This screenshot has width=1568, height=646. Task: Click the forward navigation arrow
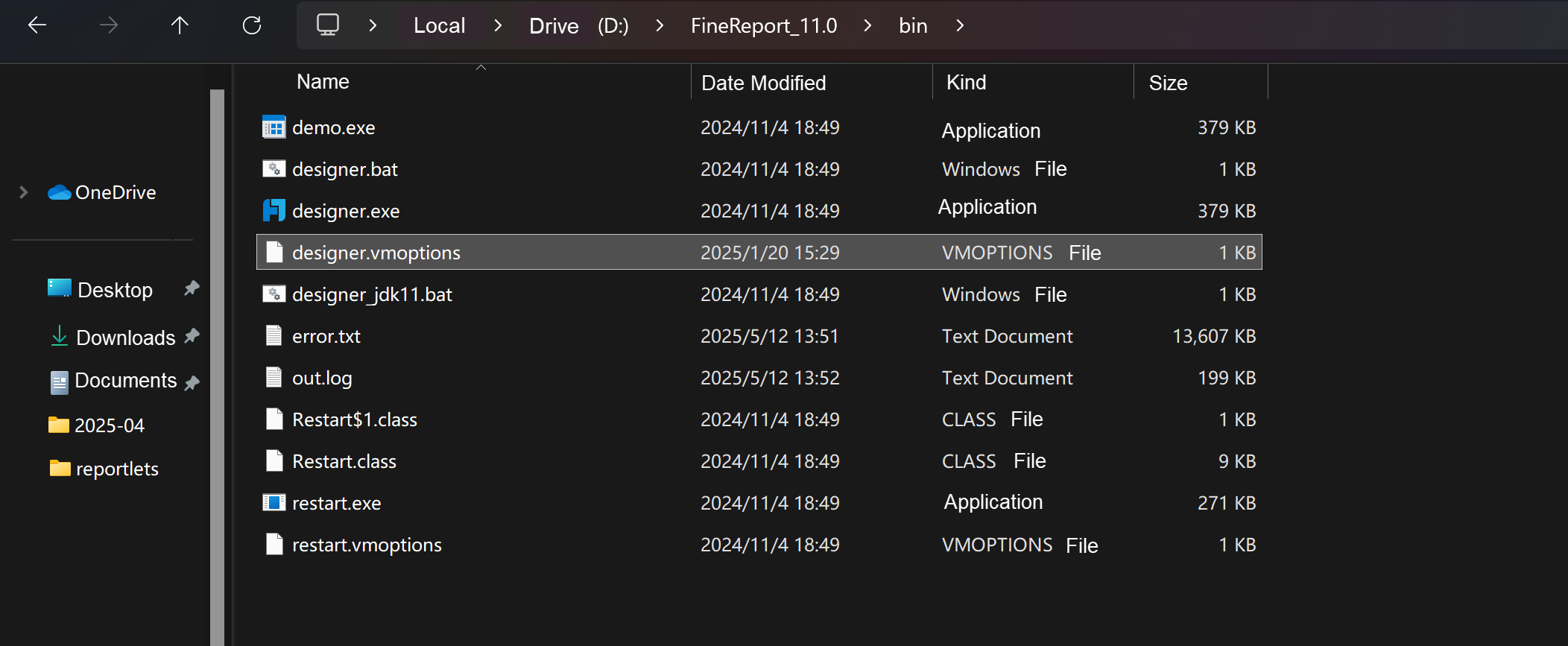[109, 25]
